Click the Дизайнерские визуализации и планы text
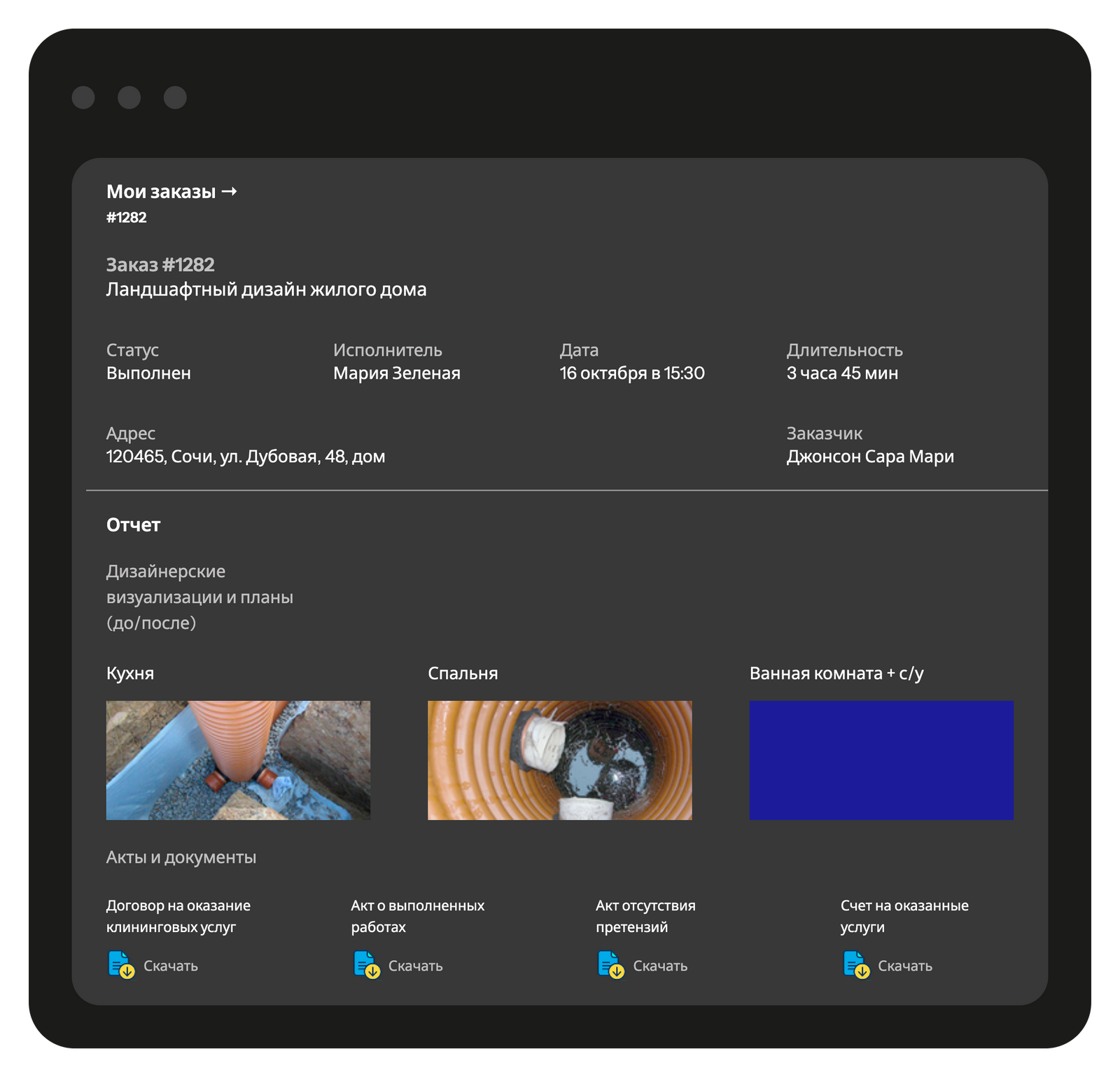Image resolution: width=1120 pixels, height=1077 pixels. click(x=199, y=597)
